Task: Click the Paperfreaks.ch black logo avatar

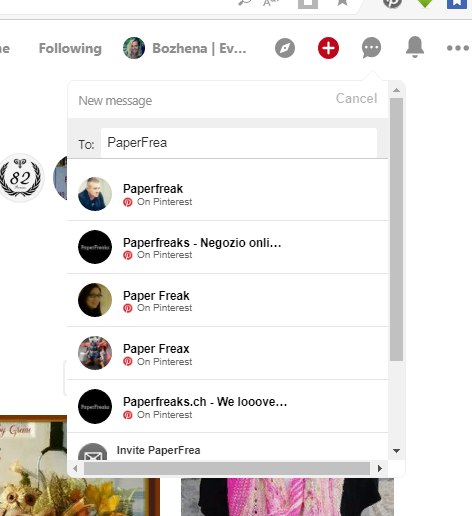Action: [x=95, y=406]
